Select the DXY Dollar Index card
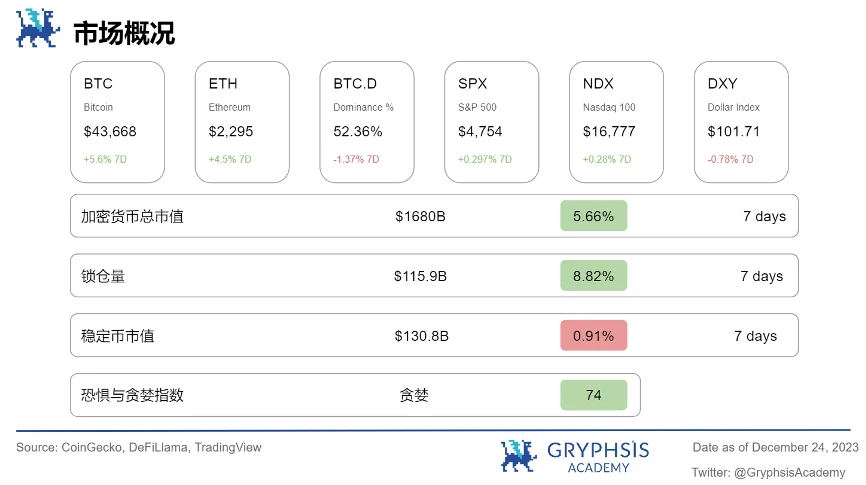The height and width of the screenshot is (485, 866). 741,121
